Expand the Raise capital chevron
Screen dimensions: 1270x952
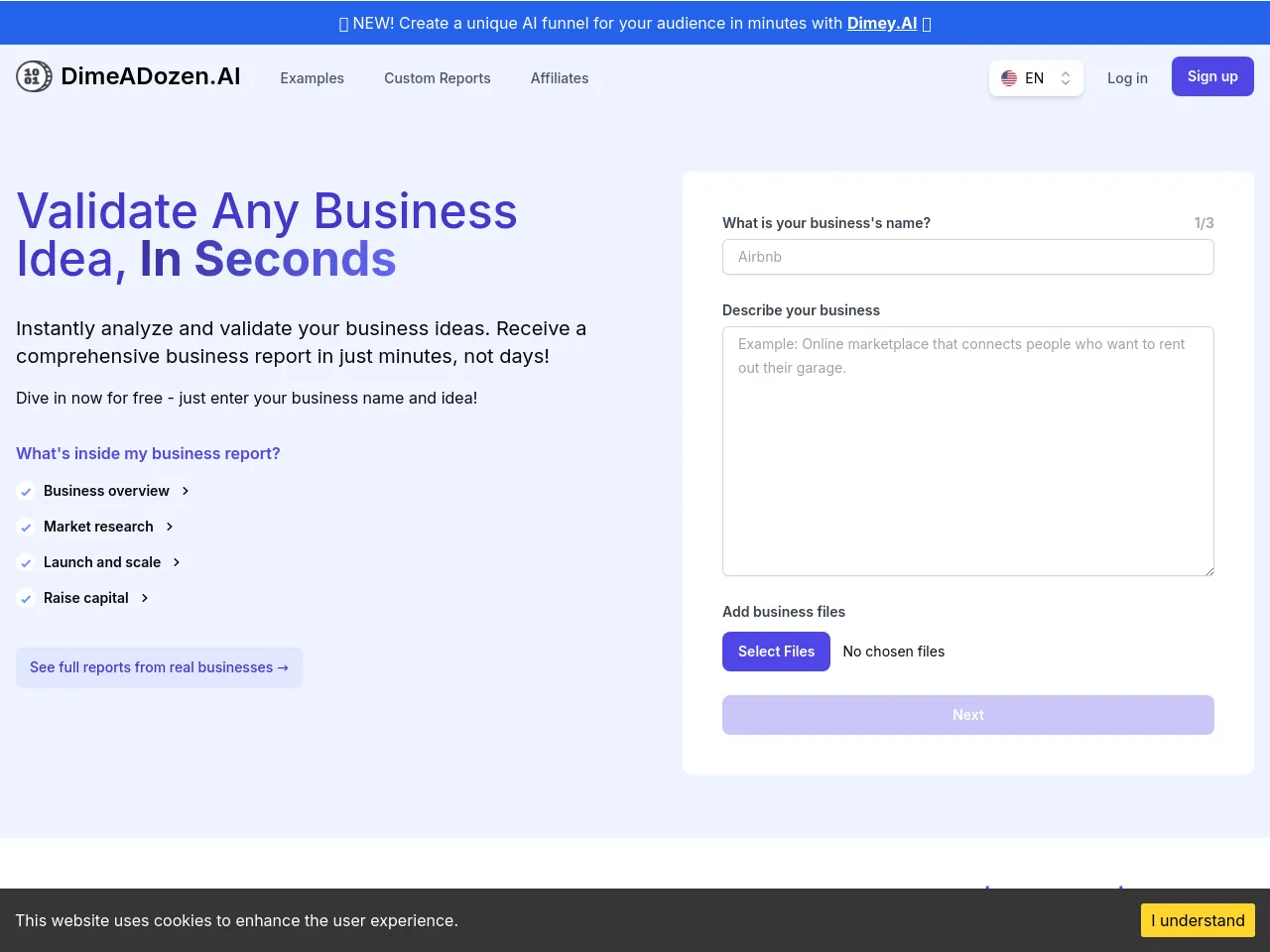pyautogui.click(x=145, y=598)
